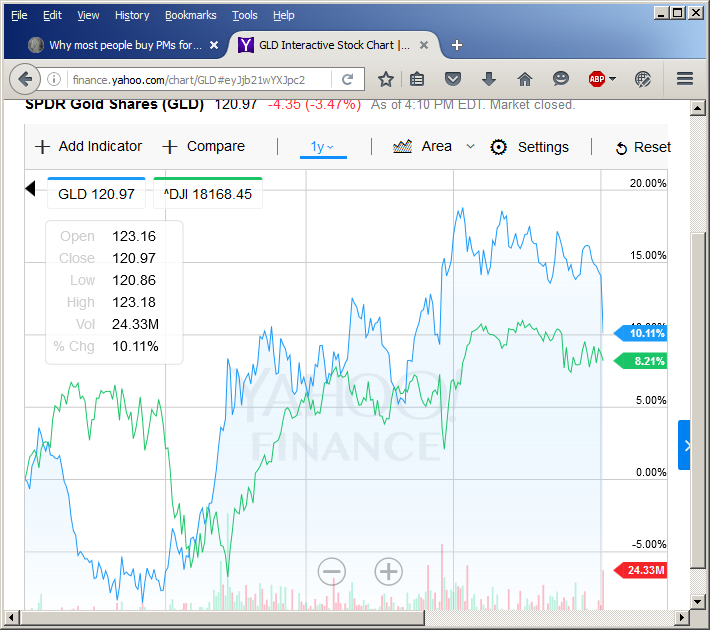Click the -4.35 (-3.47%) price change text
The image size is (710, 630).
point(314,105)
